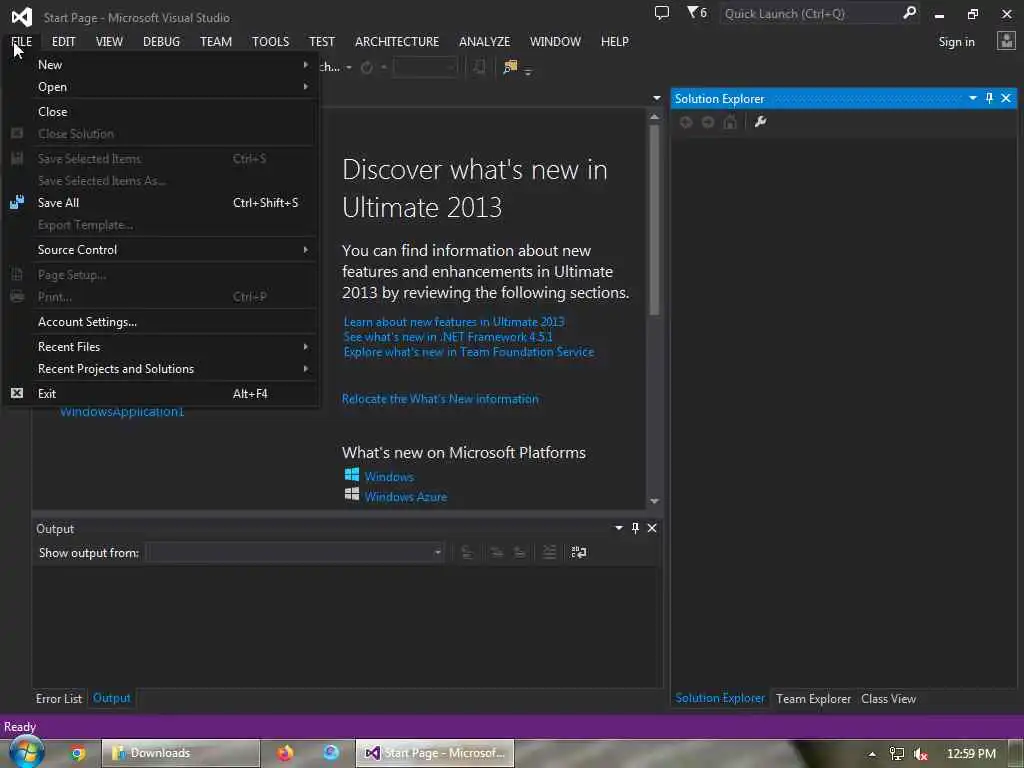Image resolution: width=1024 pixels, height=768 pixels.
Task: Click the network tray icon
Action: tap(897, 754)
